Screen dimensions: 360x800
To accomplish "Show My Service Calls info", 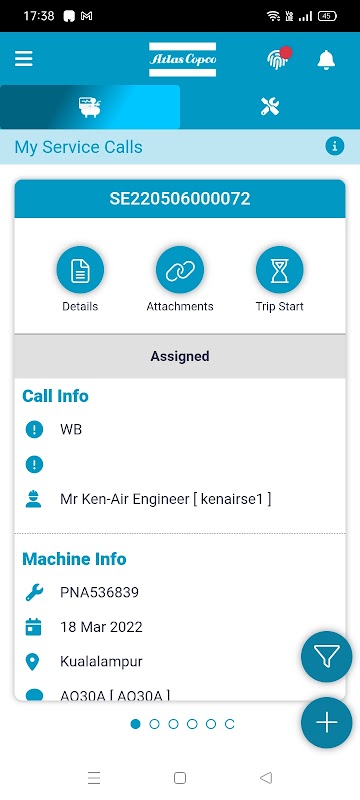I will [335, 146].
